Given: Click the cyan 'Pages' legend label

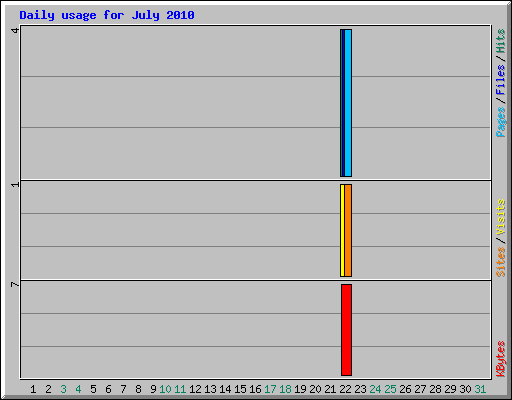Looking at the screenshot, I should coord(500,122).
